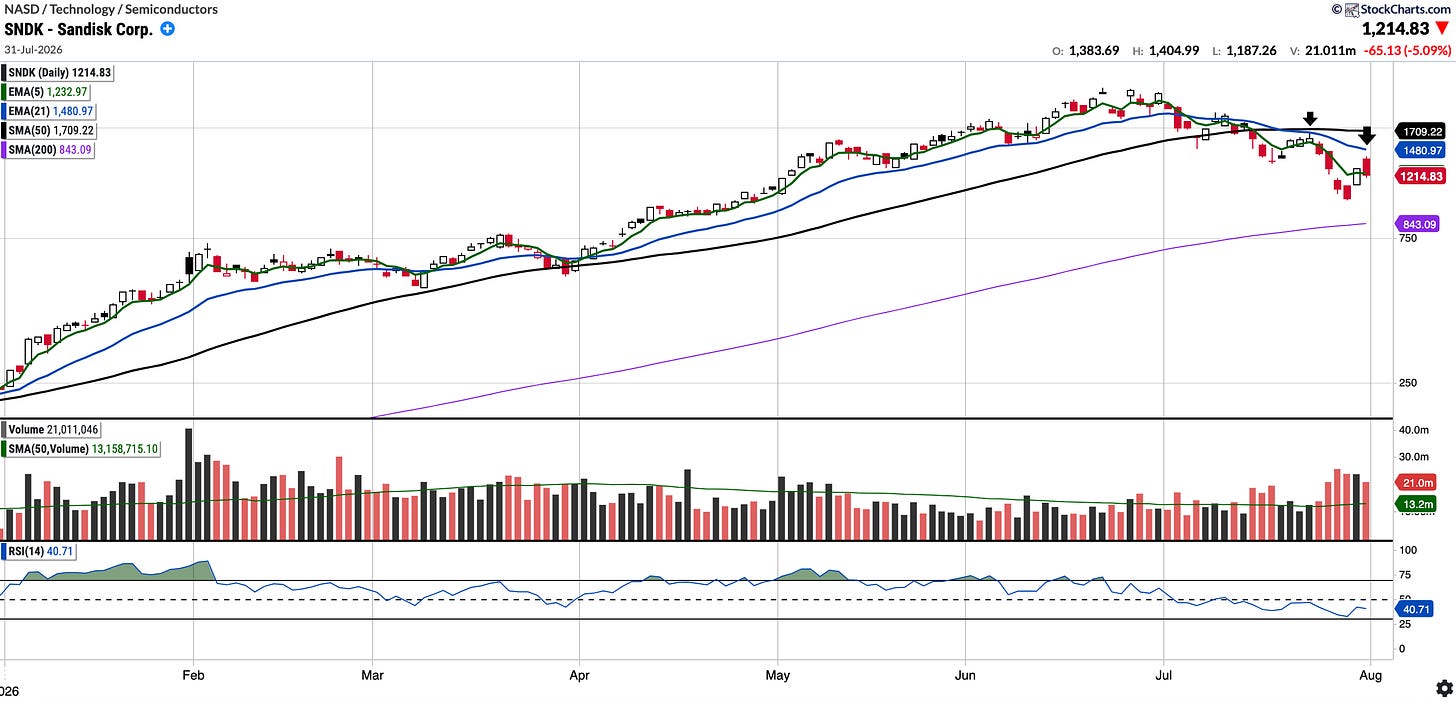Click the 'Feb' month label on time axis
Viewport: 1456px width, 702px height.
[x=191, y=675]
